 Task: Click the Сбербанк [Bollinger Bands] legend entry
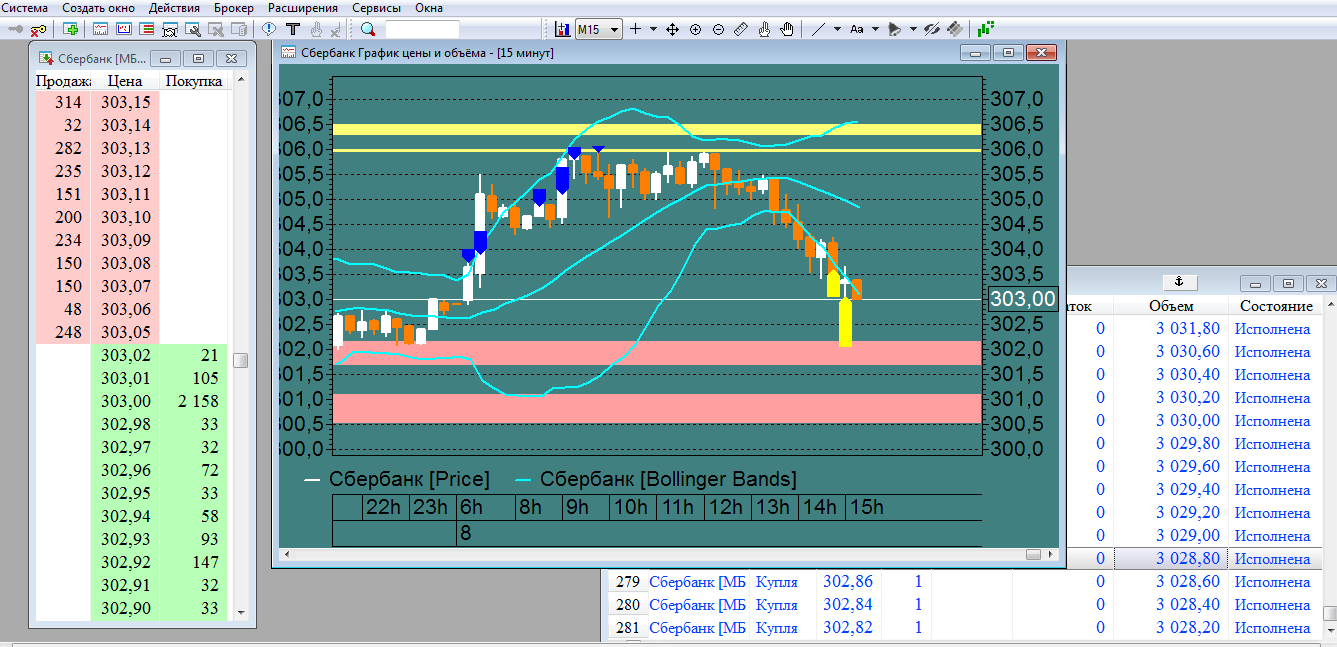pyautogui.click(x=655, y=479)
